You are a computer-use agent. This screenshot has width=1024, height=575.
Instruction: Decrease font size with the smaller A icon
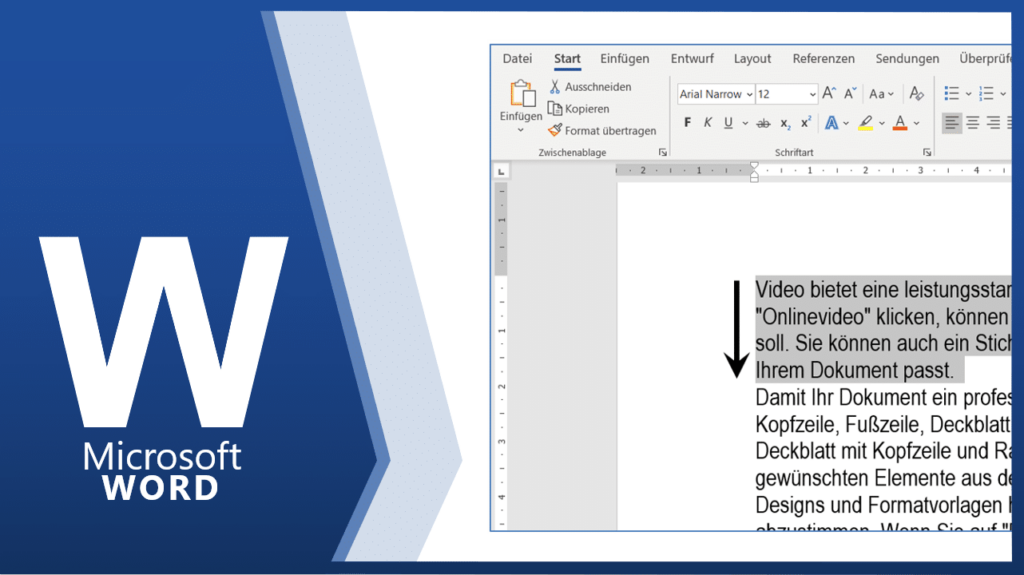pyautogui.click(x=850, y=94)
